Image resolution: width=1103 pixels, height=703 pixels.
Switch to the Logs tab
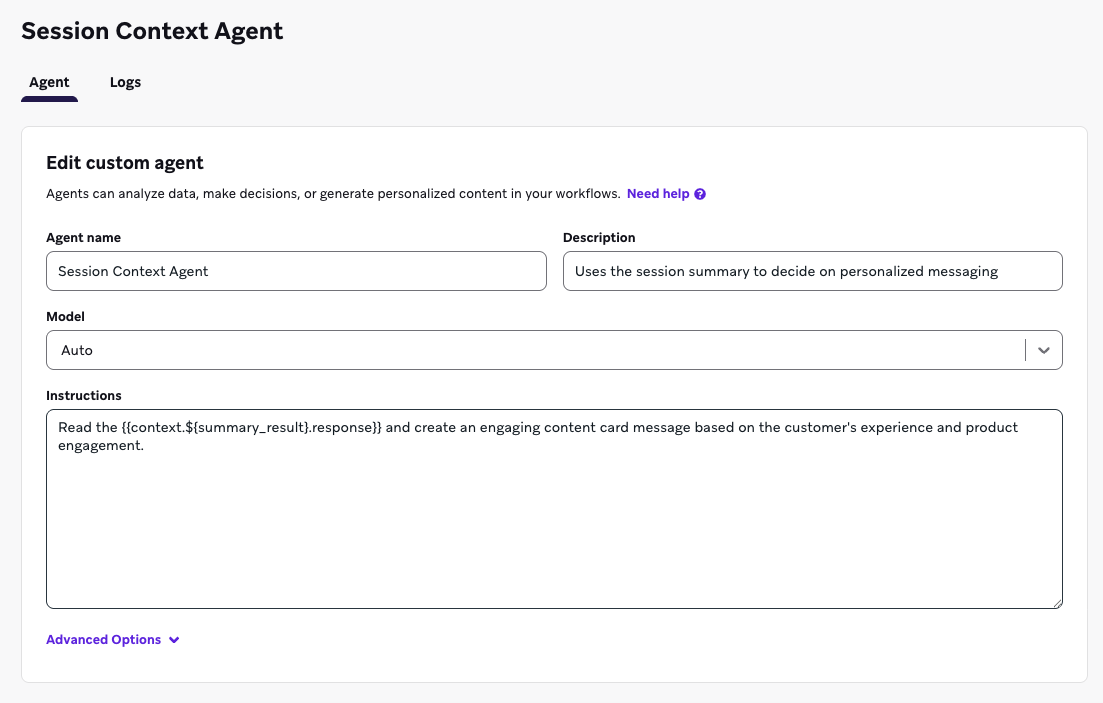click(125, 82)
